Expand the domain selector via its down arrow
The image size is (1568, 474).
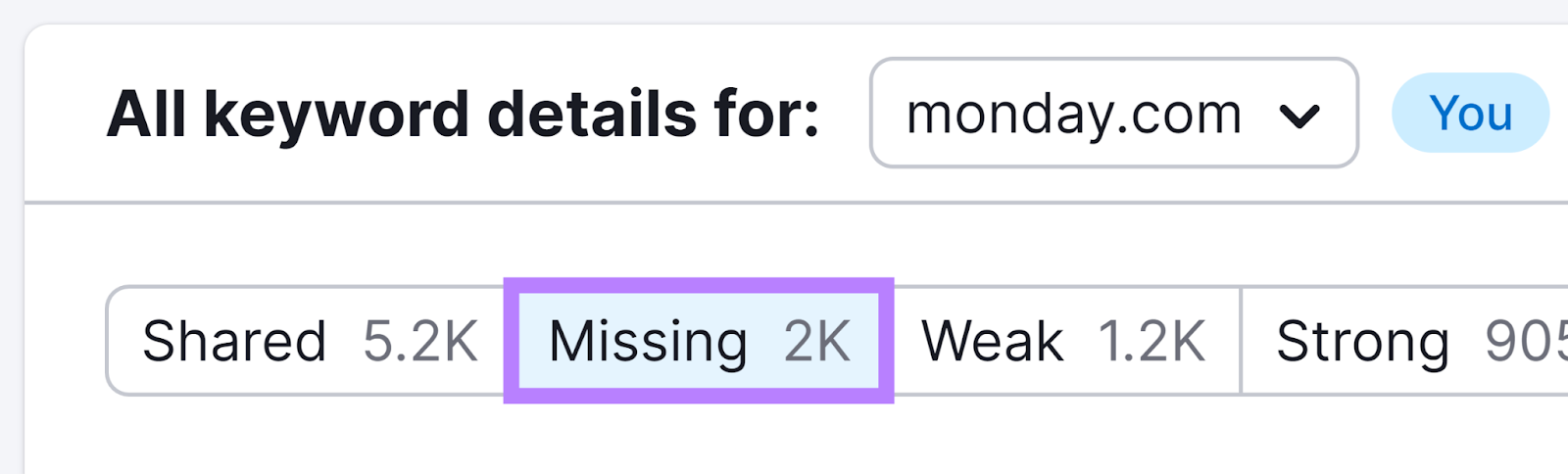point(1299,117)
